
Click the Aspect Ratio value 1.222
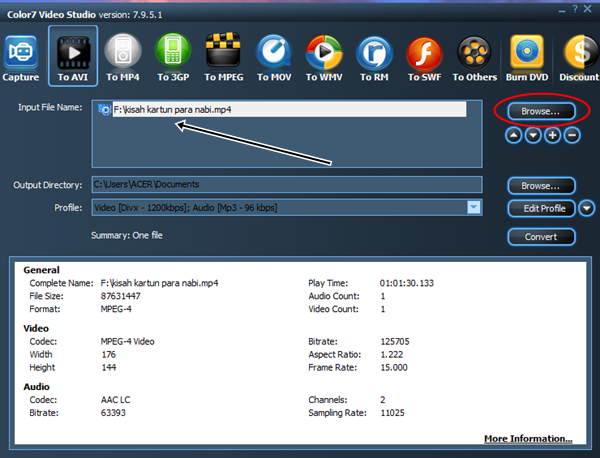pos(391,354)
